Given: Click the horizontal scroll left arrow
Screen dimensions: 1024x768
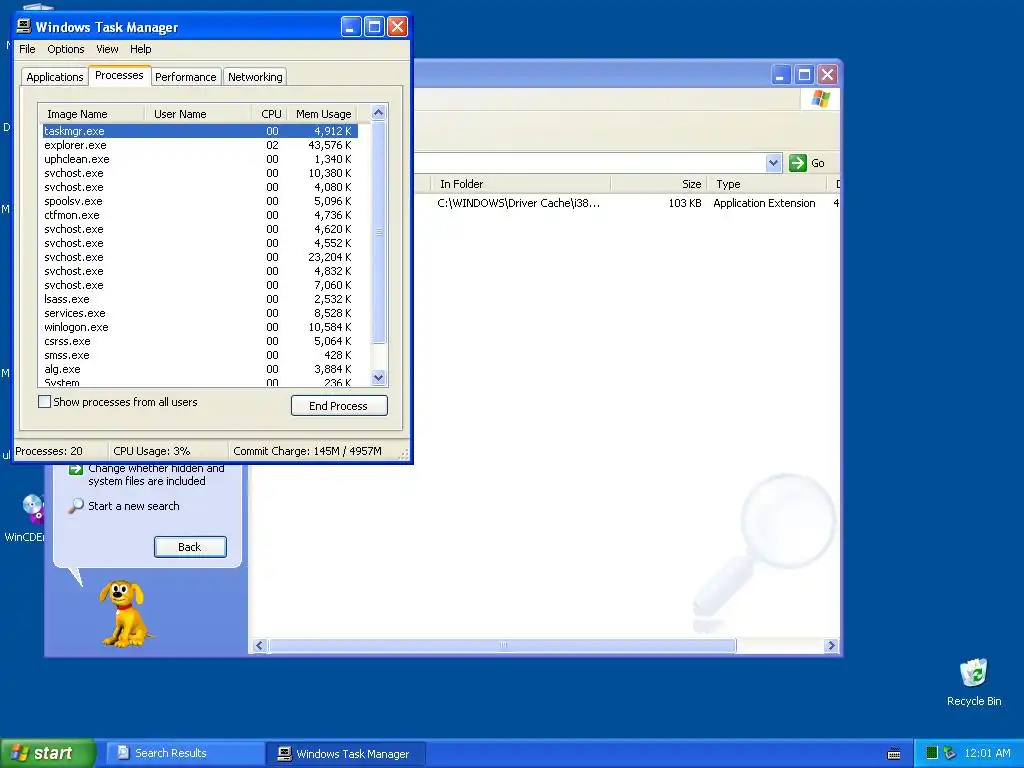Looking at the screenshot, I should point(259,646).
